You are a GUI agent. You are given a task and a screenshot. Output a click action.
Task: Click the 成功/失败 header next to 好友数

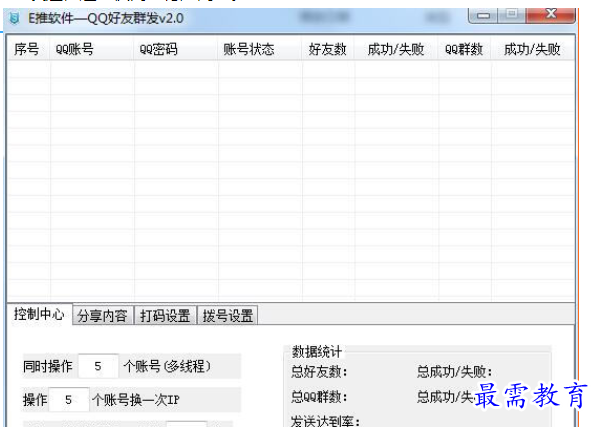point(396,49)
